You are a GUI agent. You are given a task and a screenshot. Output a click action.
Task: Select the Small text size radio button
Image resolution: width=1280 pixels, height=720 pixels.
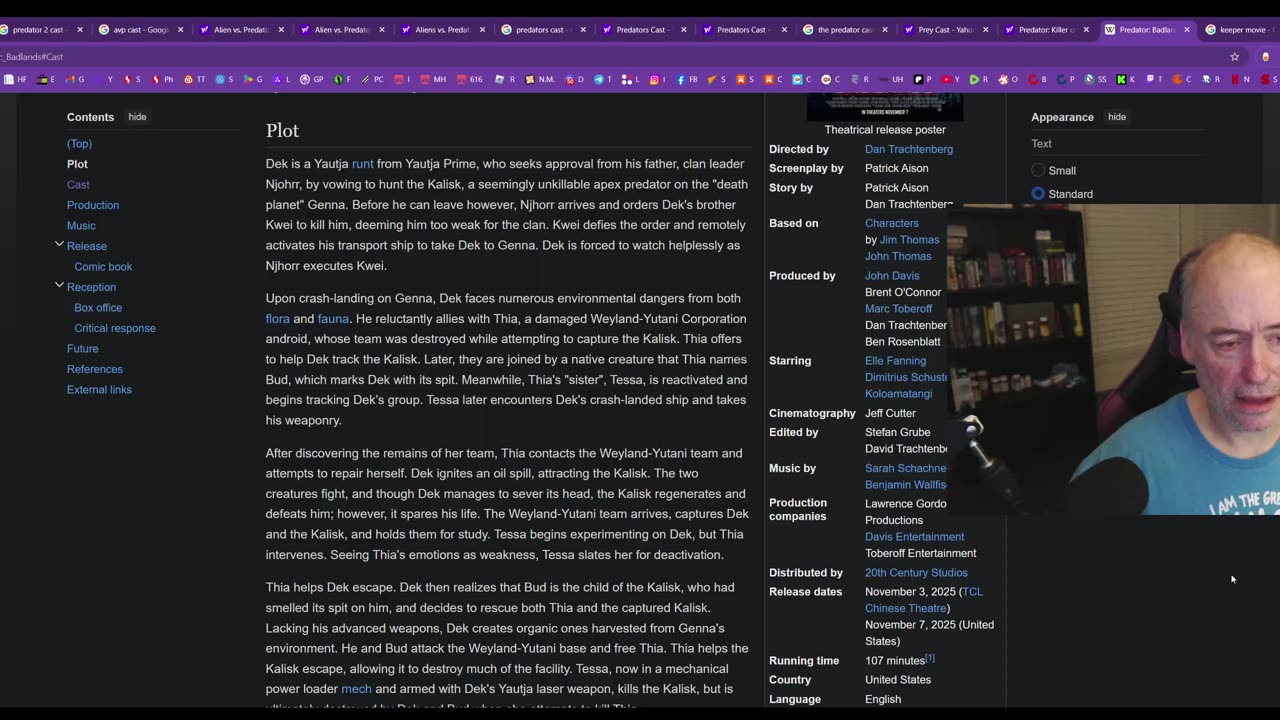coord(1038,171)
